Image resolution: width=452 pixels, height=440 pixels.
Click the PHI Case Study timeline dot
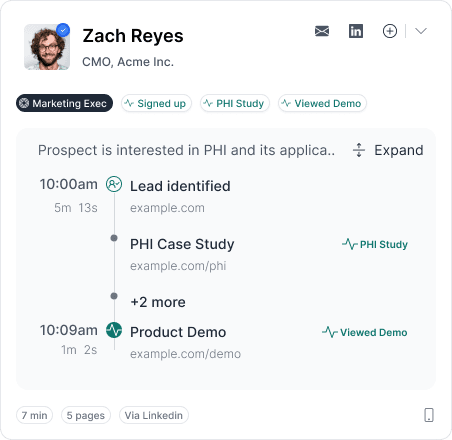coord(114,238)
